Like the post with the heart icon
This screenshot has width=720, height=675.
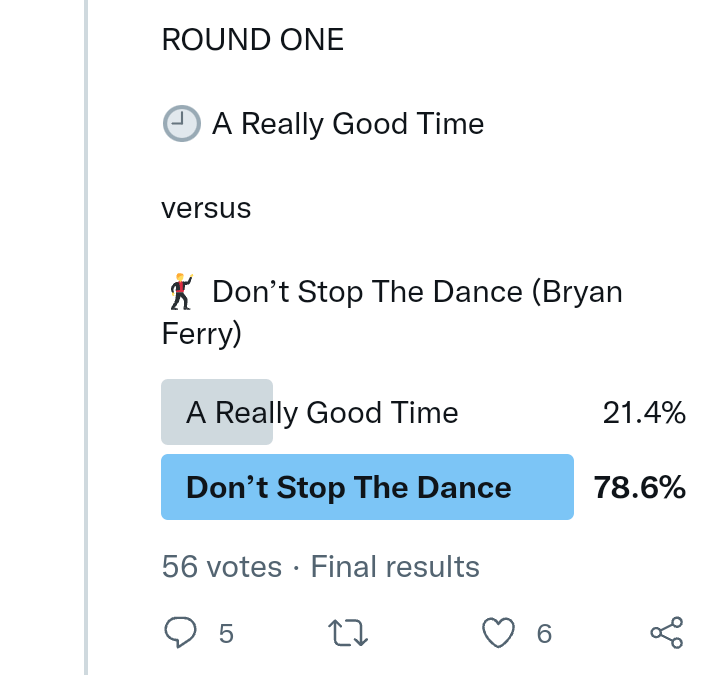tap(498, 632)
